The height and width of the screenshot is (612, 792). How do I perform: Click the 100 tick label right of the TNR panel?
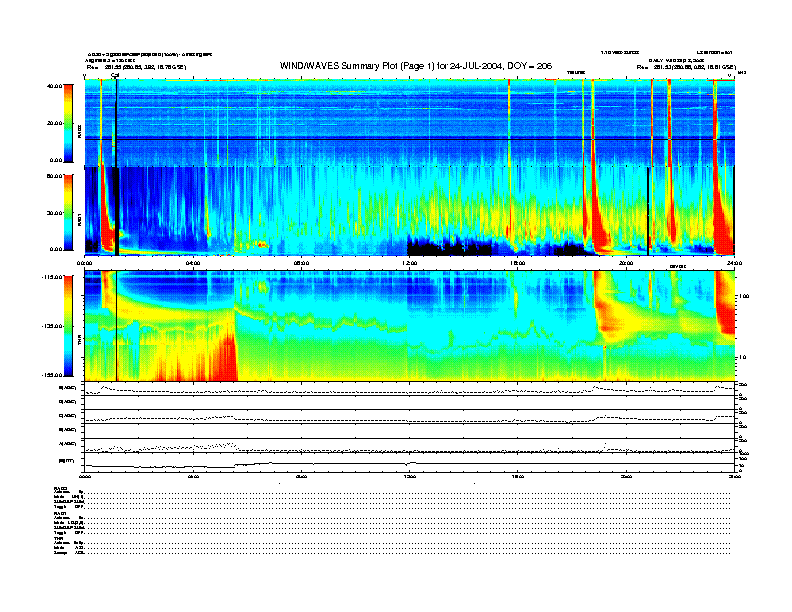click(744, 297)
